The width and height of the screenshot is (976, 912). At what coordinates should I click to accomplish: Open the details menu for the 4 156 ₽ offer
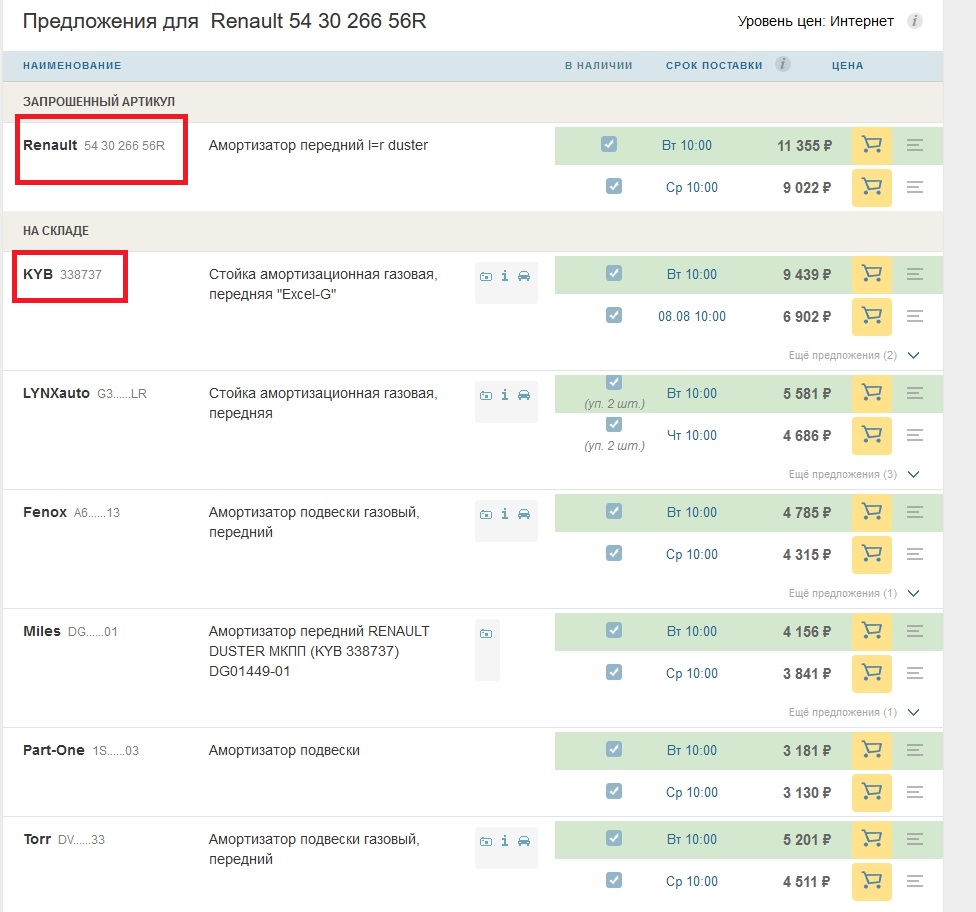[x=914, y=631]
